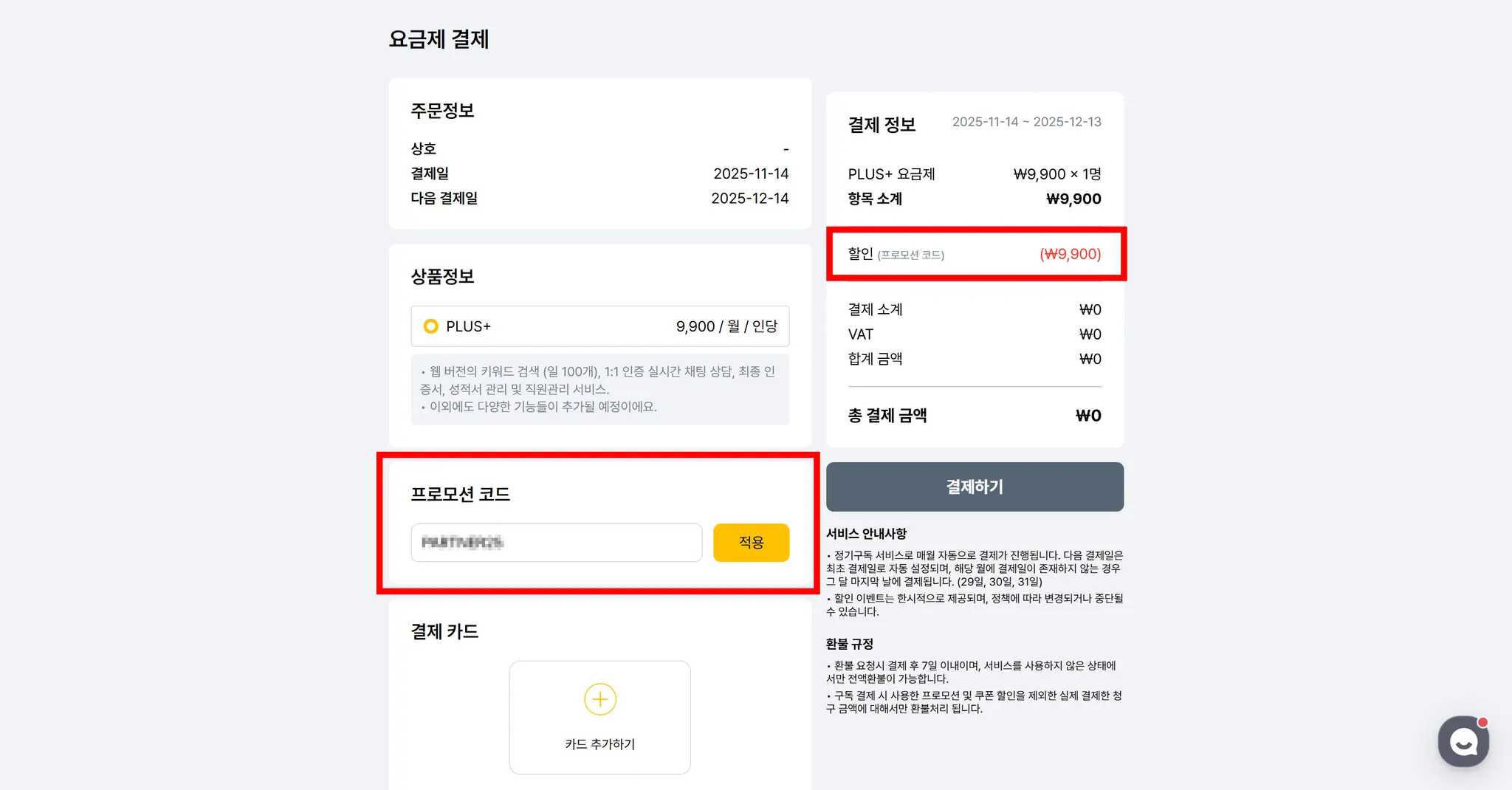
Task: Click the promotion code input field
Action: click(x=556, y=543)
